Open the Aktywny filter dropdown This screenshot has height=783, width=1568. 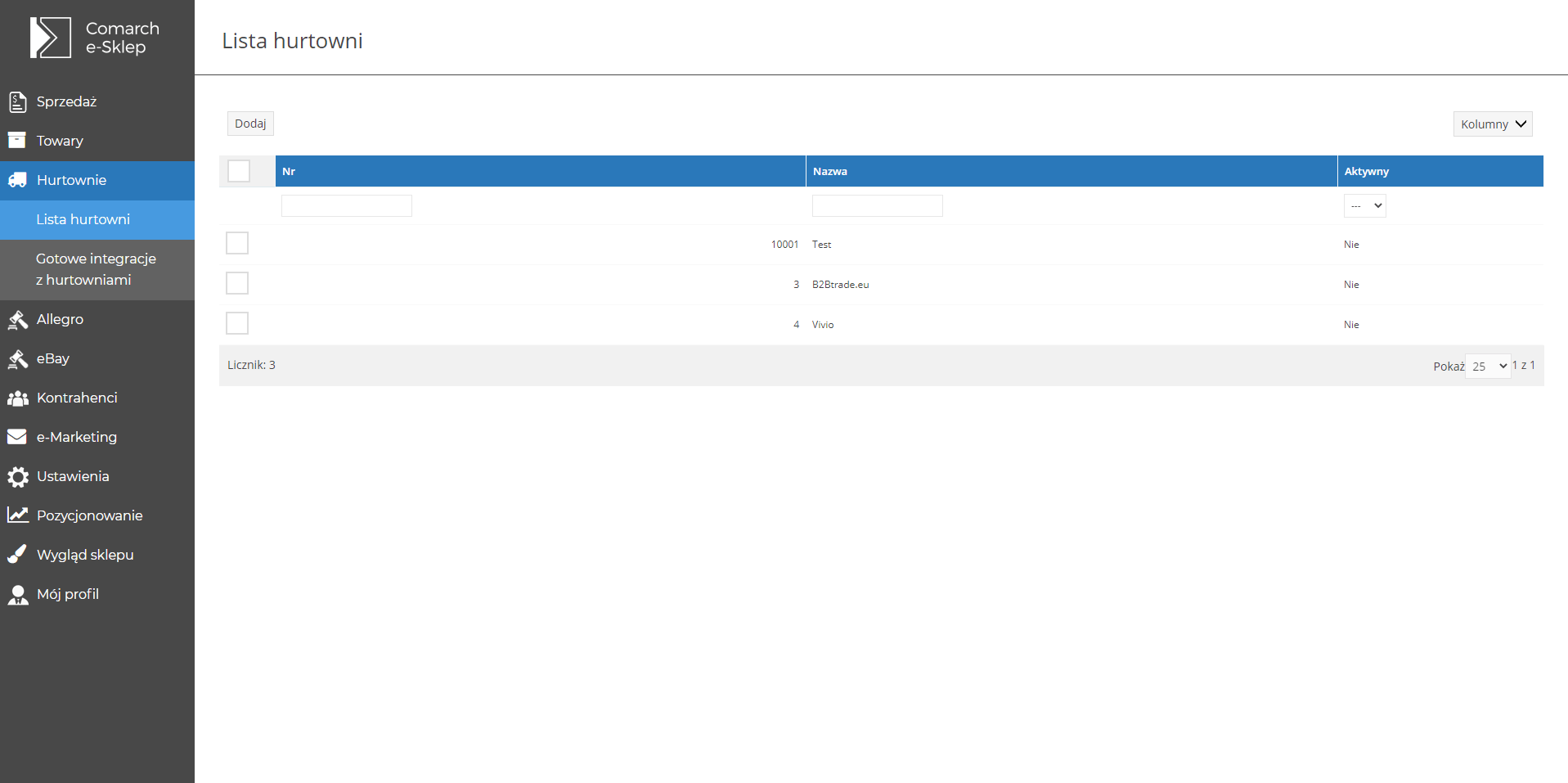pos(1365,205)
